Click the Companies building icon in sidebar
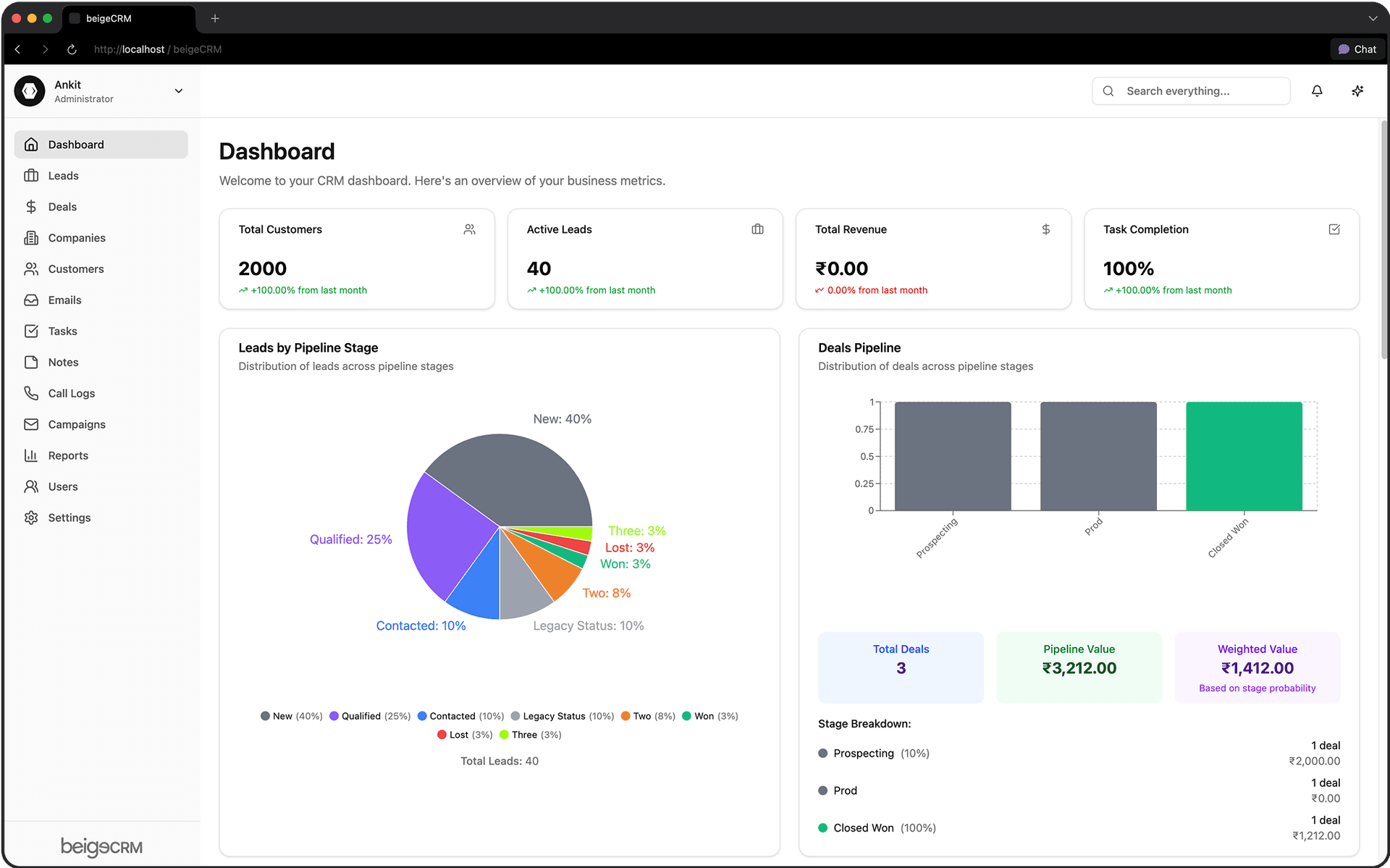Image resolution: width=1390 pixels, height=868 pixels. [31, 238]
